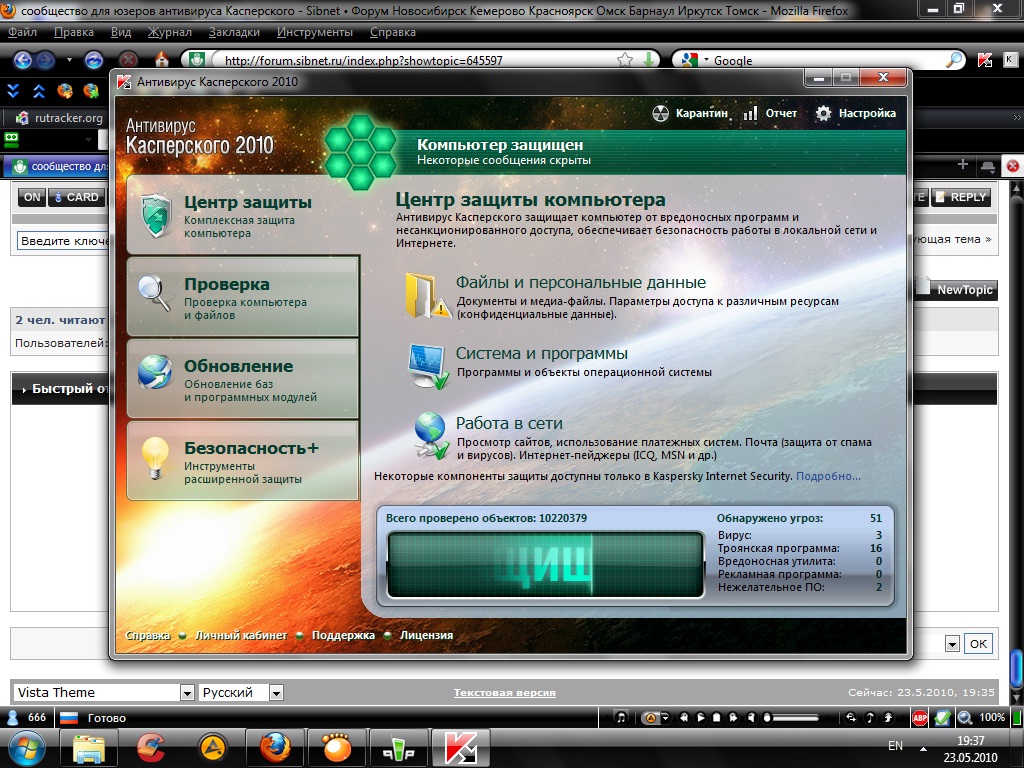Image resolution: width=1024 pixels, height=768 pixels.
Task: Open Личный кабинет in Kaspersky
Action: (x=241, y=635)
